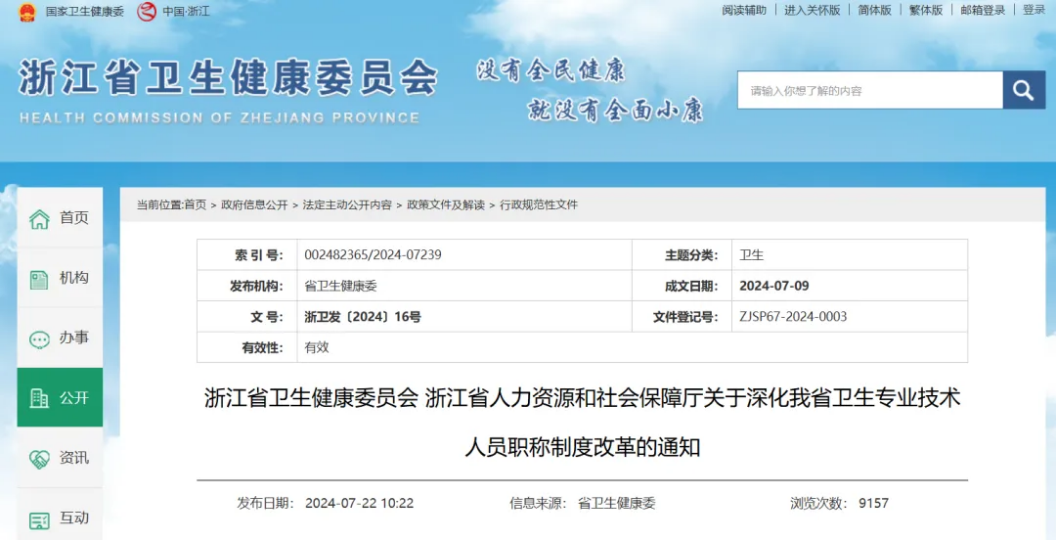
Task: Type in the search box 请输入你想了解的内容
Action: 869,91
